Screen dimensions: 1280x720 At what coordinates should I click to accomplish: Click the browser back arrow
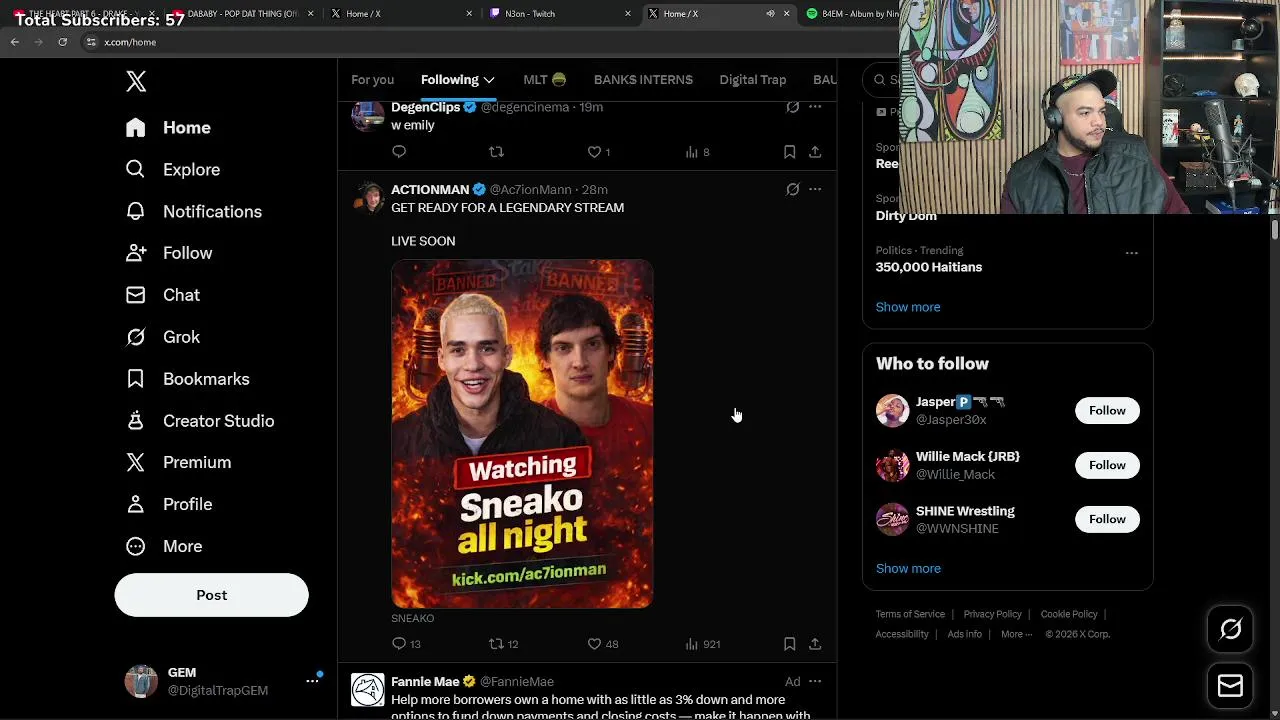point(15,42)
